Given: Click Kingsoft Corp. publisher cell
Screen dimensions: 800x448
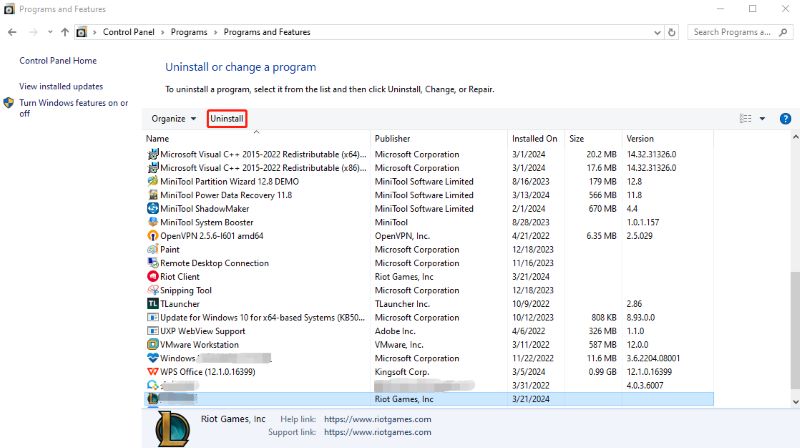Looking at the screenshot, I should [402, 372].
